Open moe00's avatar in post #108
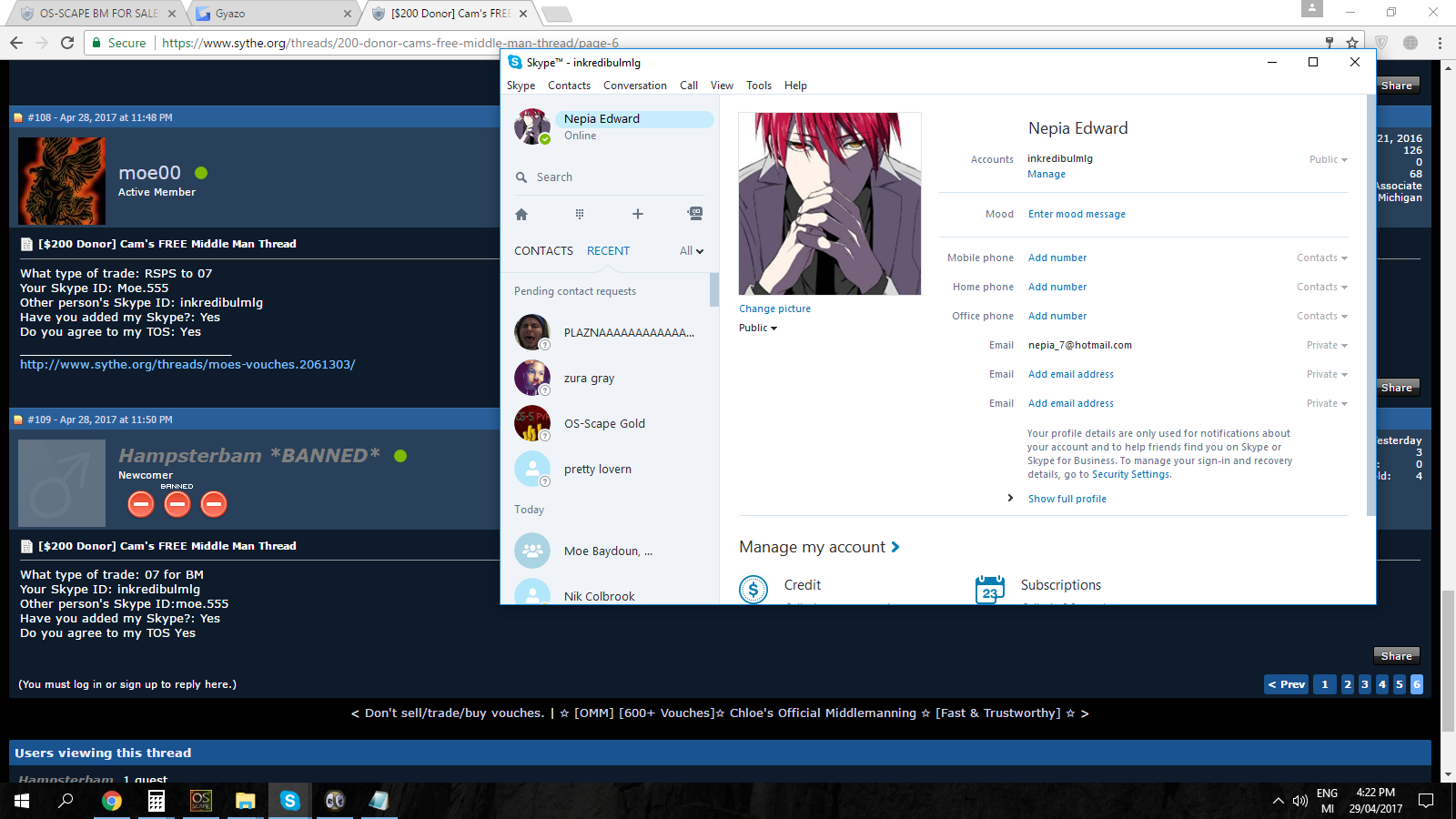This screenshot has height=819, width=1456. click(62, 181)
